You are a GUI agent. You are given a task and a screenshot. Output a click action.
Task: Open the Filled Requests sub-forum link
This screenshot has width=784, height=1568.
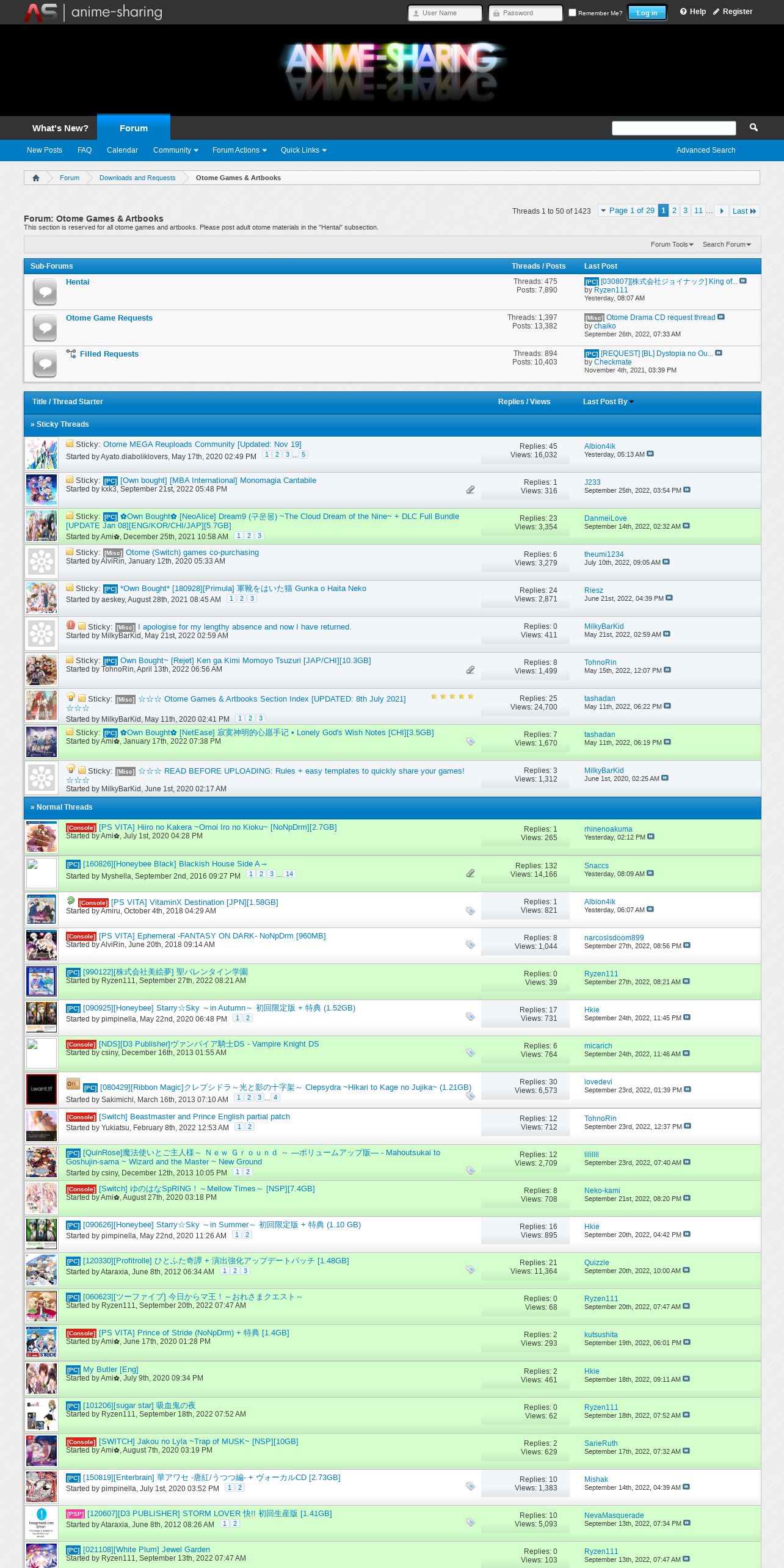(109, 354)
